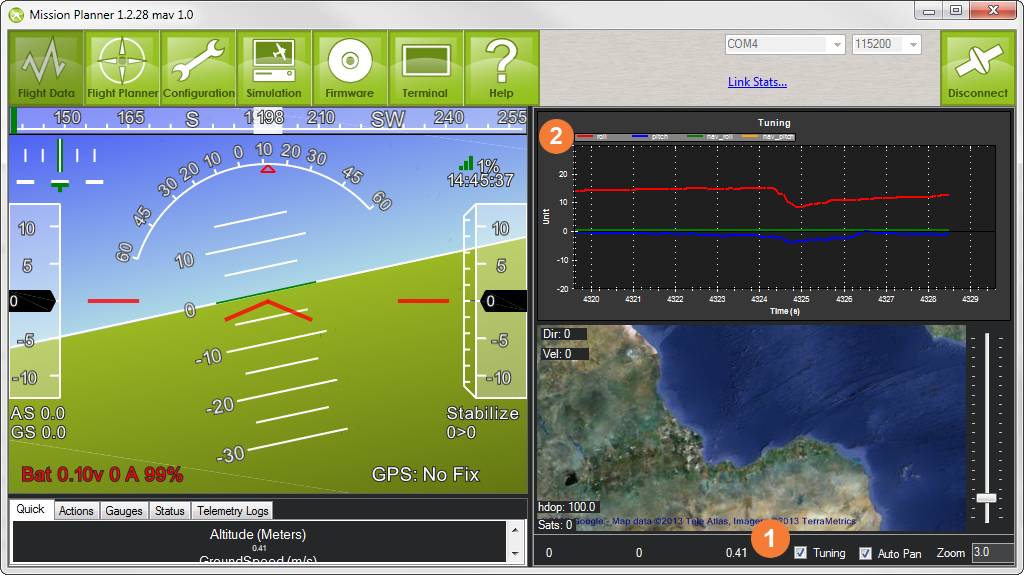
Task: Open the Help question mark icon
Action: [501, 67]
